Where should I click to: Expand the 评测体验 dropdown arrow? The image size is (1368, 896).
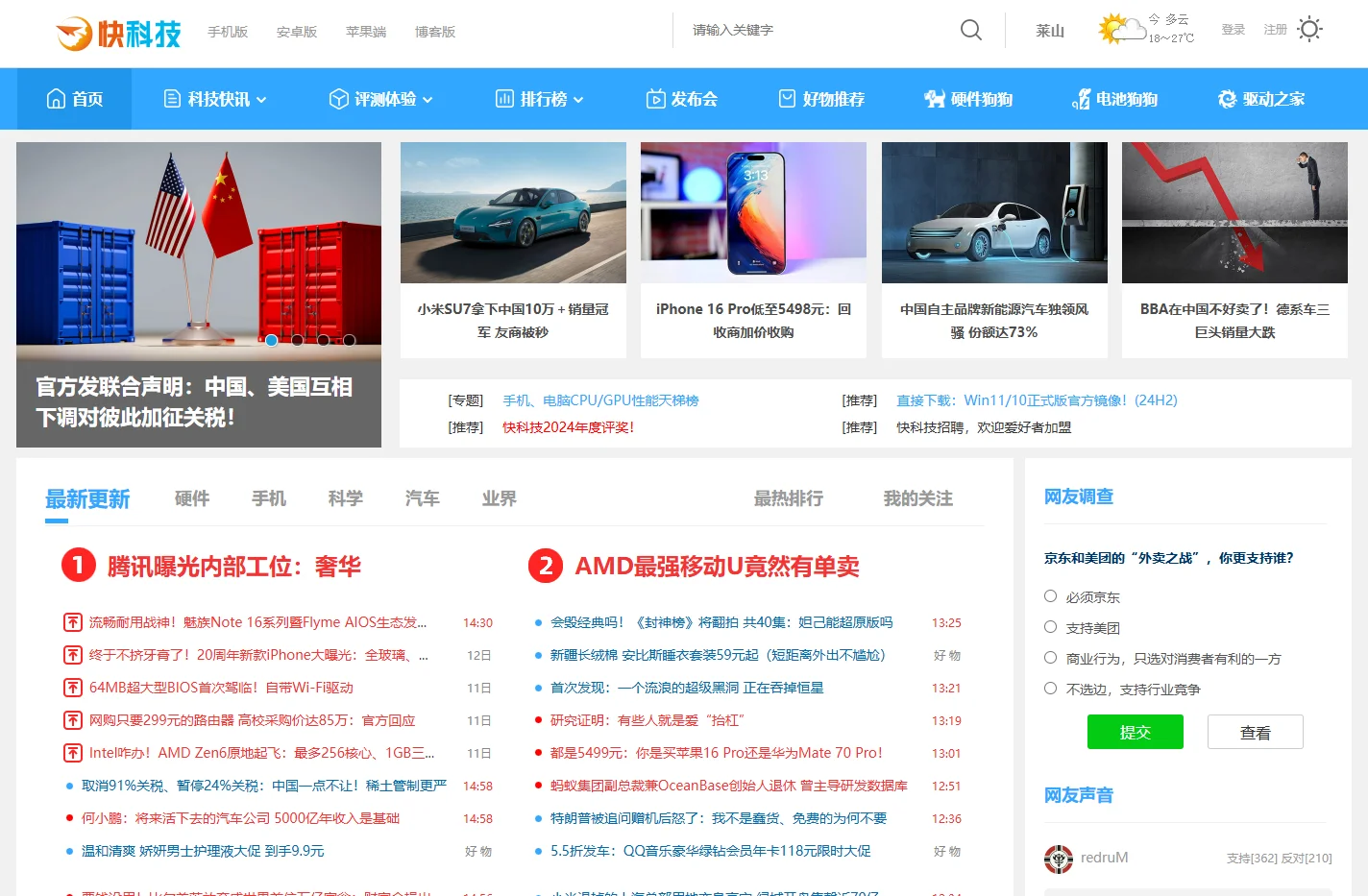click(427, 100)
